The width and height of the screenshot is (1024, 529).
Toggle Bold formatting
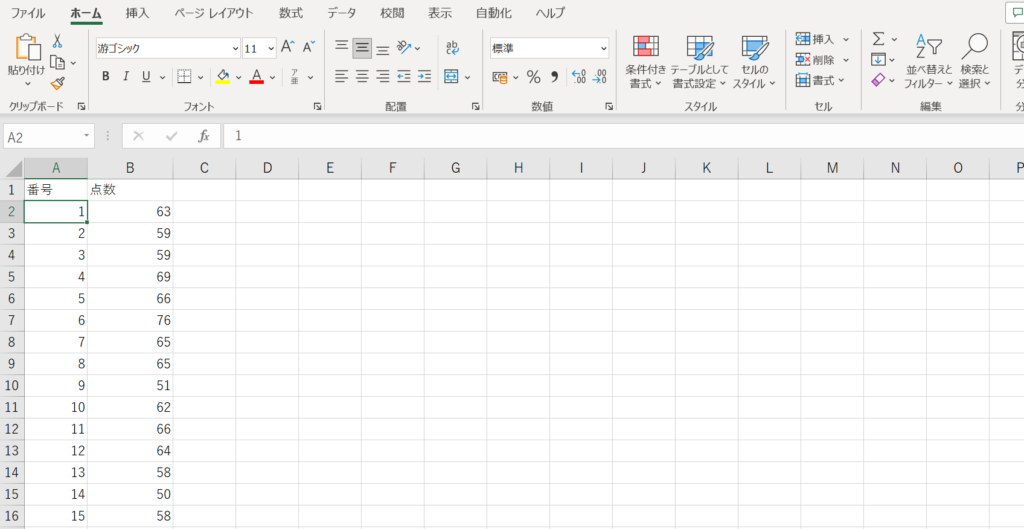click(105, 77)
